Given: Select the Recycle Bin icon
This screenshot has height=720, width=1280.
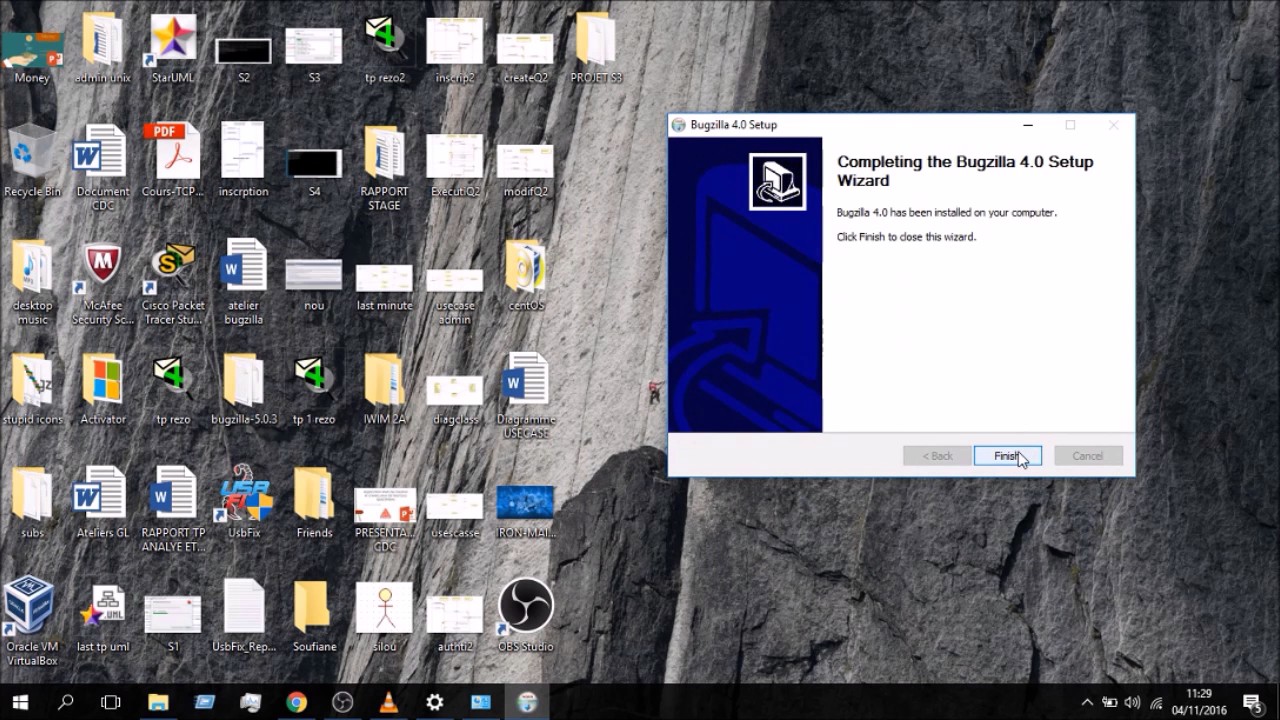Looking at the screenshot, I should (32, 160).
